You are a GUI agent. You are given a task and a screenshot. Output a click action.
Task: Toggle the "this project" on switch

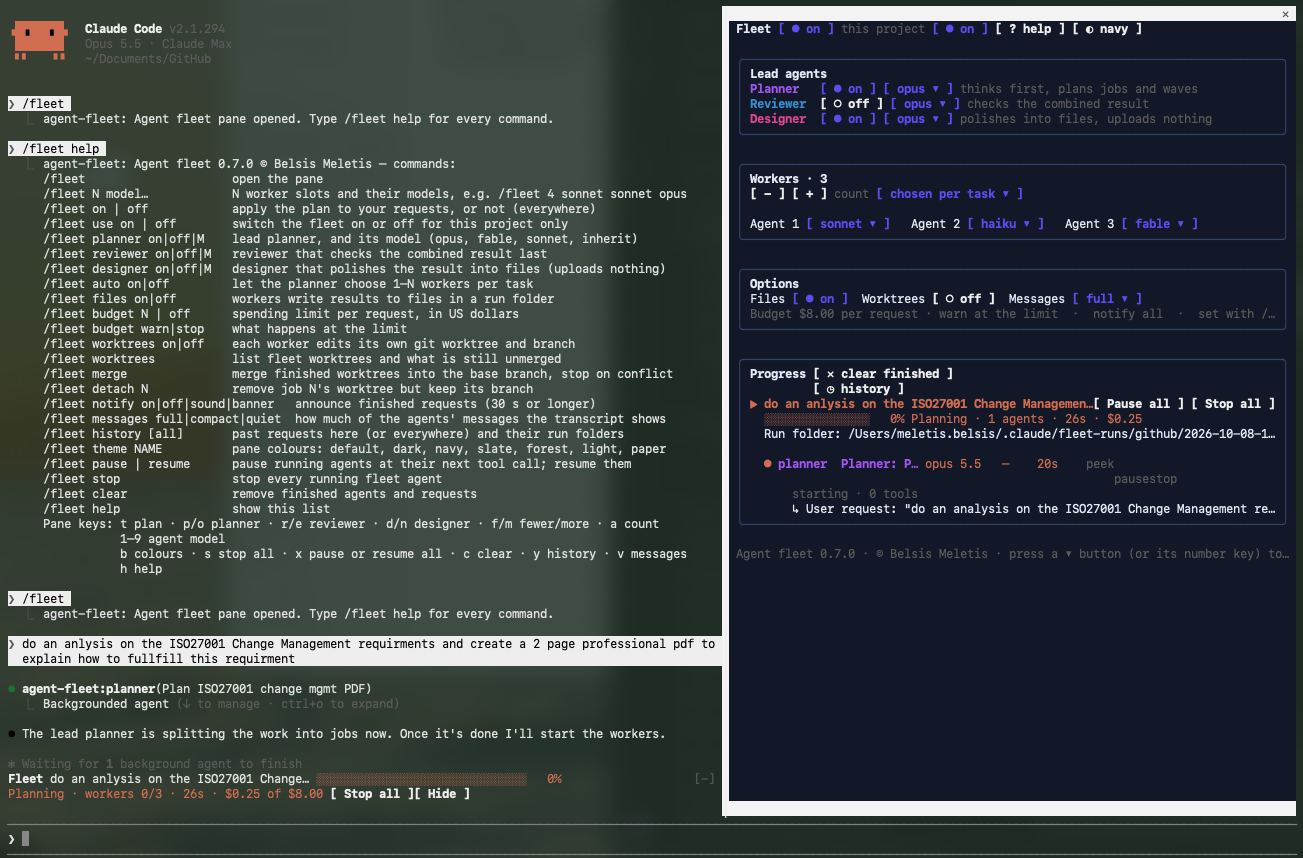[960, 29]
